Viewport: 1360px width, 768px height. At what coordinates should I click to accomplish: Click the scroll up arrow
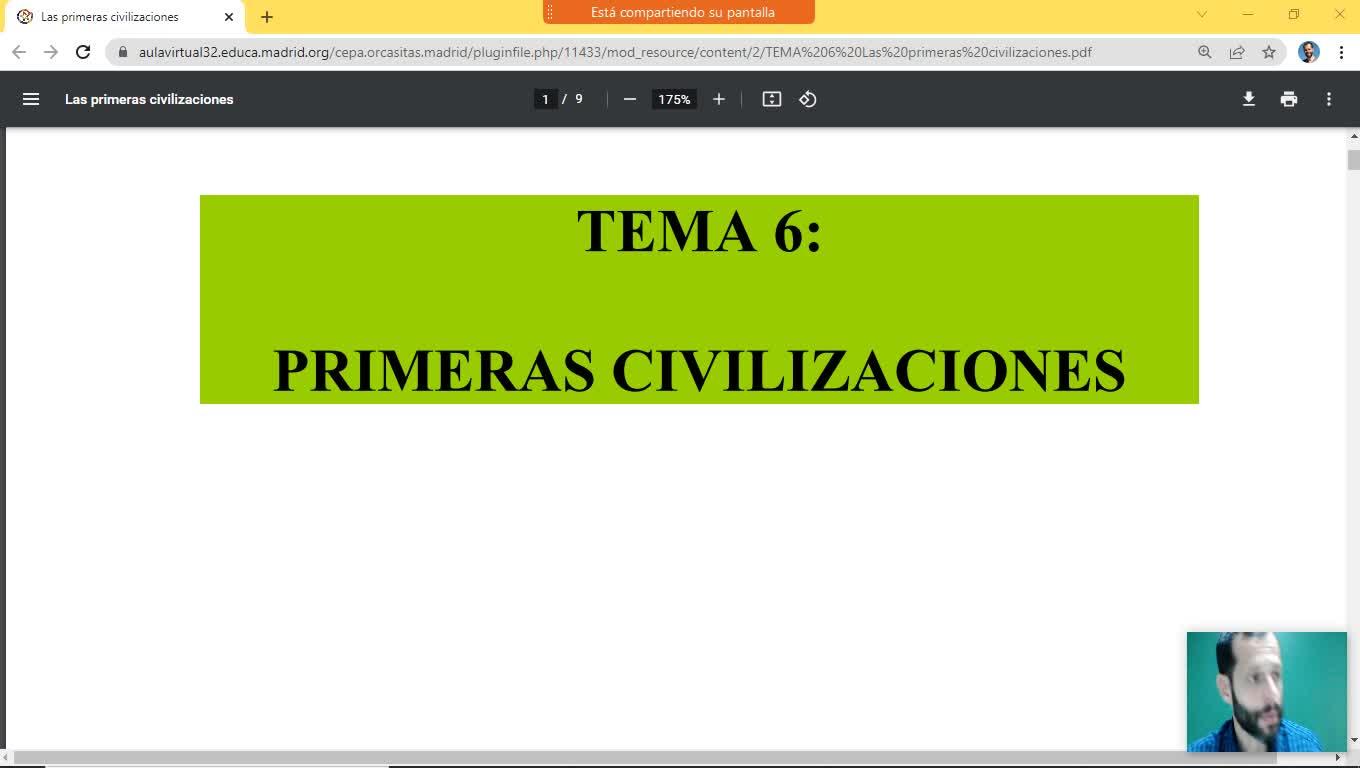[1354, 136]
